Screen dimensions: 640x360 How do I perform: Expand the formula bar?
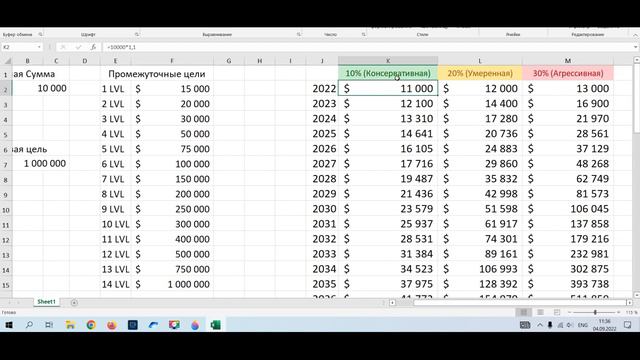point(635,47)
